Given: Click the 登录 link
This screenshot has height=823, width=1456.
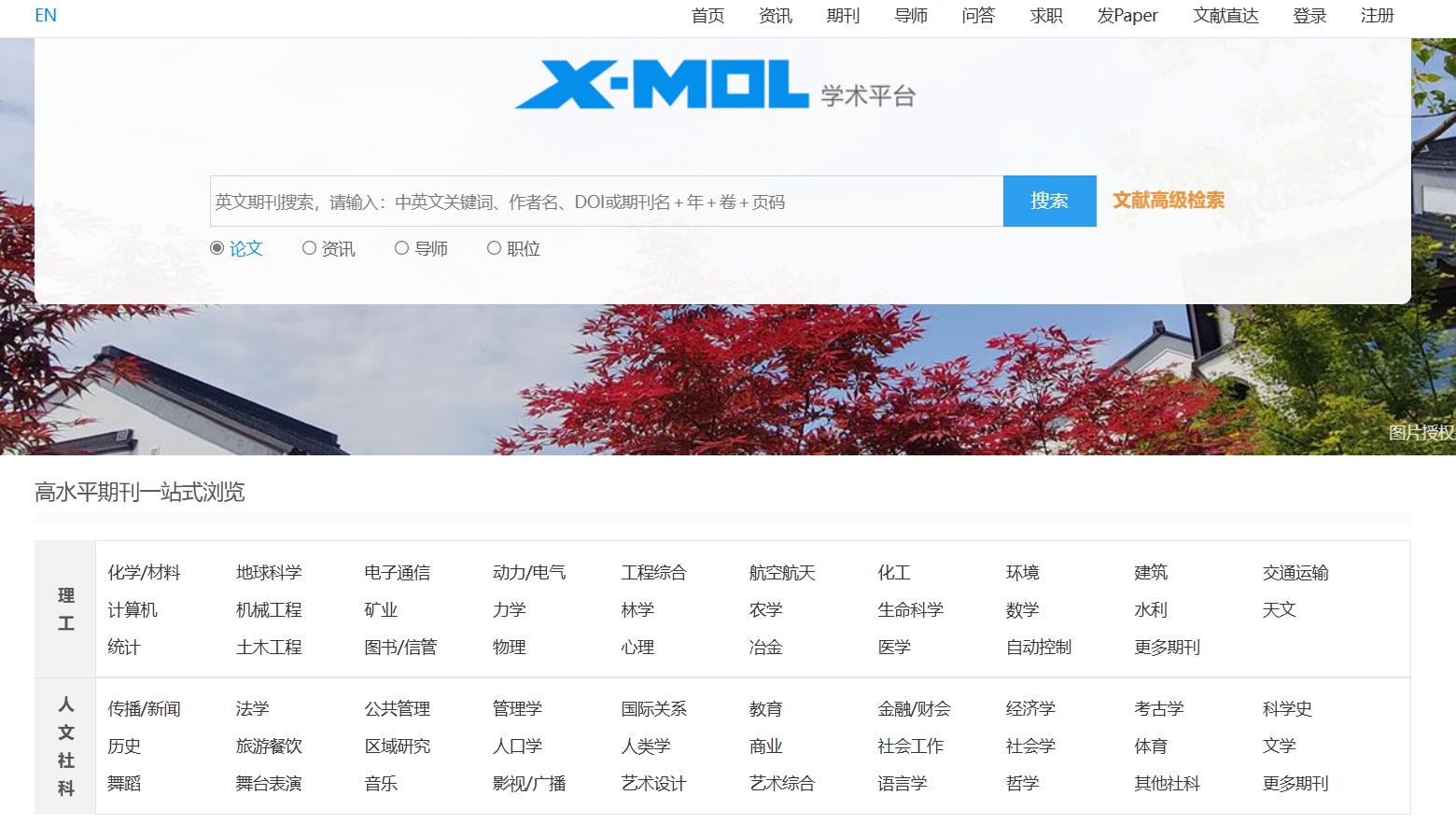Looking at the screenshot, I should (1309, 16).
